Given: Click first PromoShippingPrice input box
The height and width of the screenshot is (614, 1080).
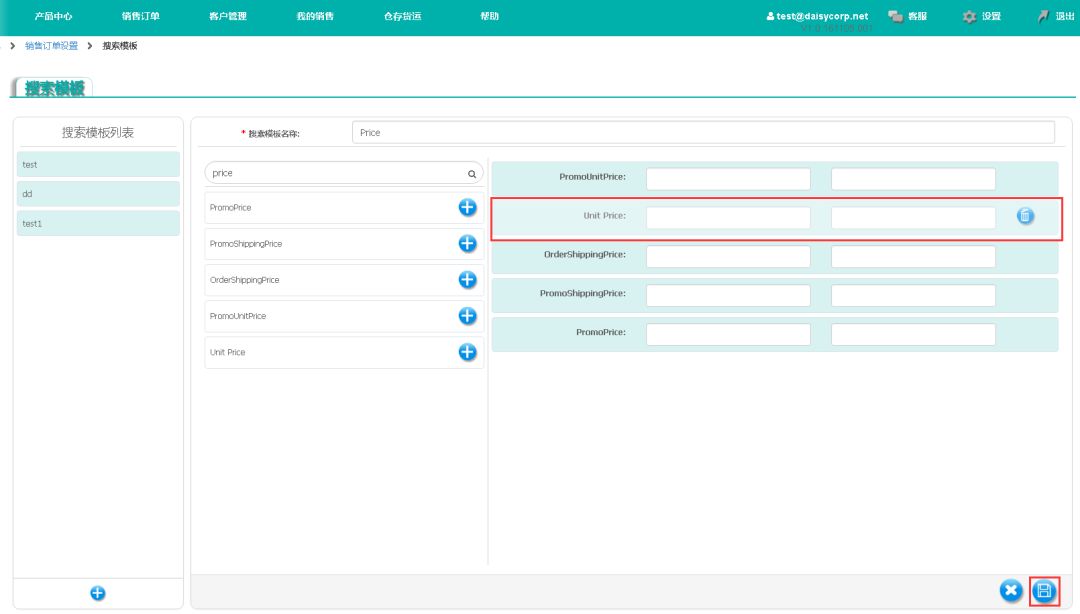Looking at the screenshot, I should pos(728,295).
